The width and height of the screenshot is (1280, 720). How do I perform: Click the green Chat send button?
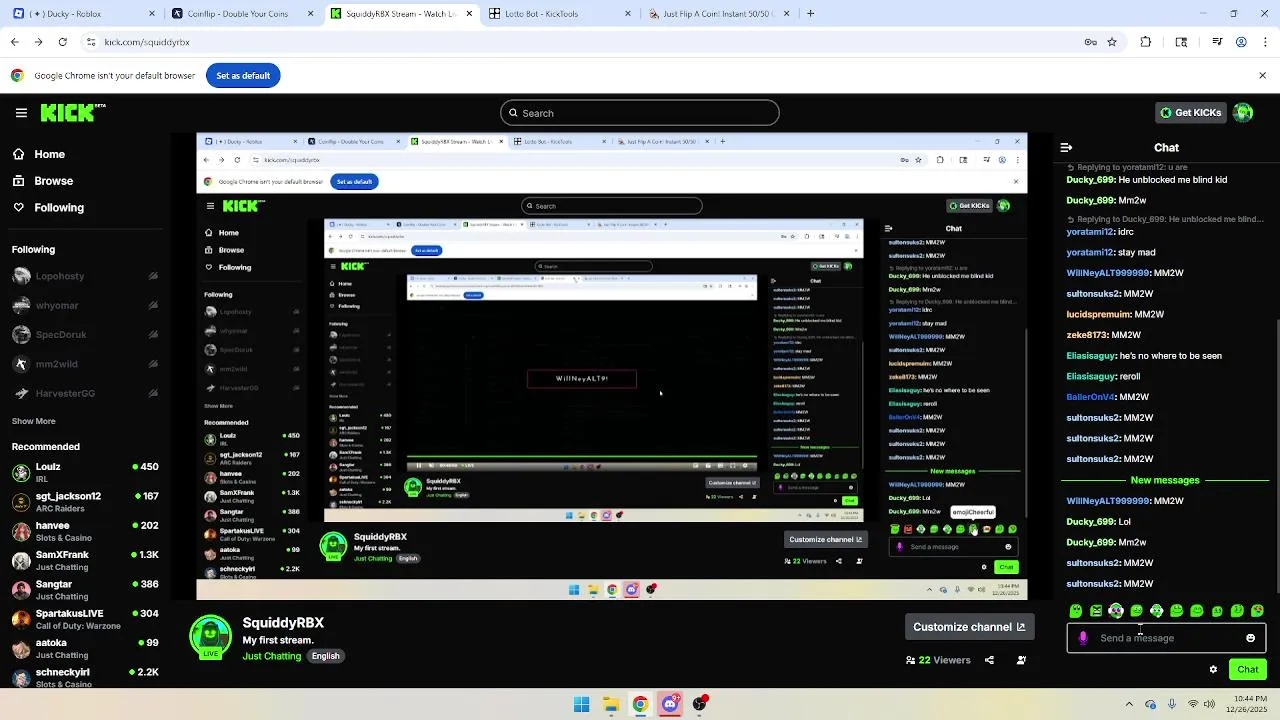1248,670
